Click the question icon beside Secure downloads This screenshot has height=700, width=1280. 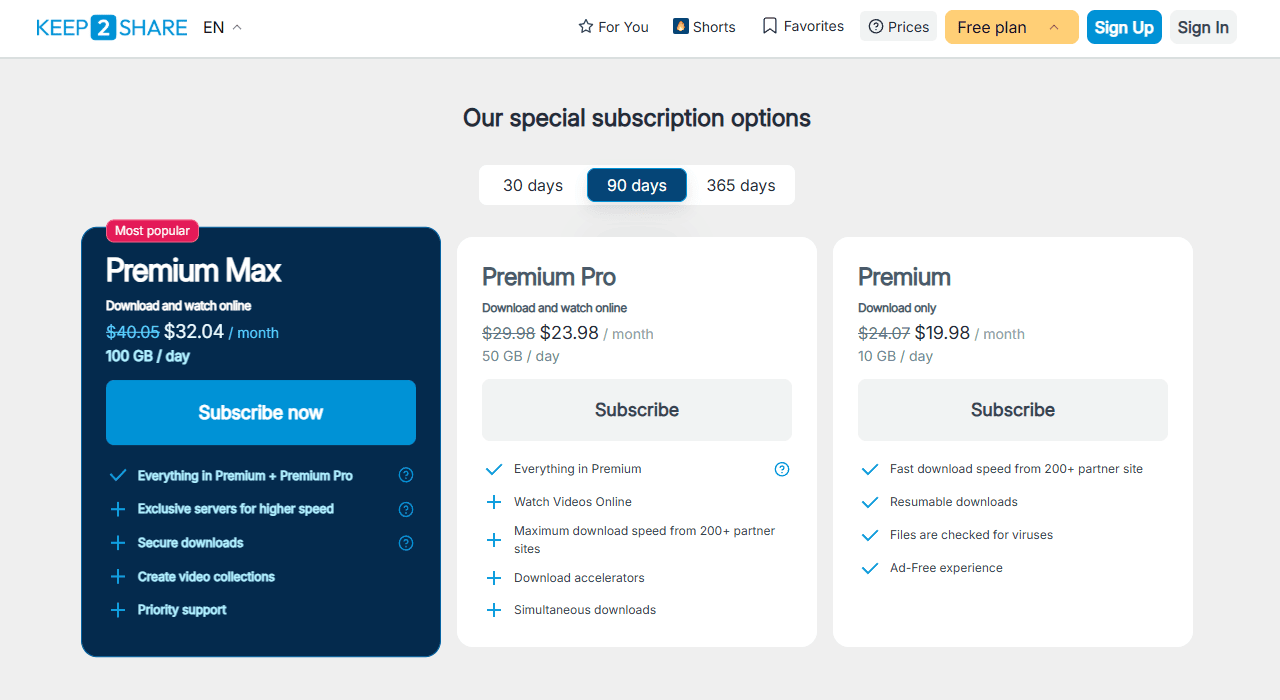tap(406, 543)
